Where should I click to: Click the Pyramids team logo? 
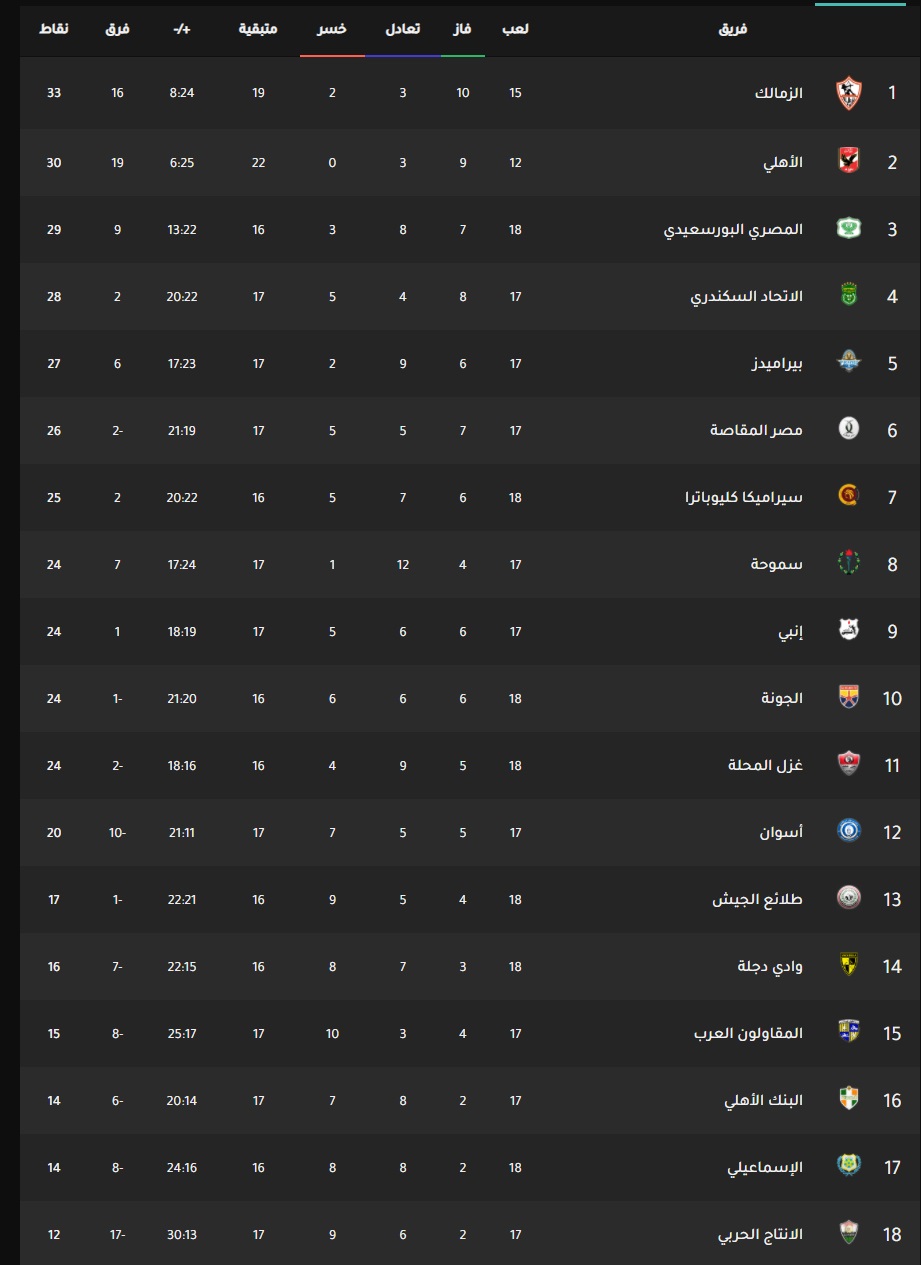click(848, 363)
